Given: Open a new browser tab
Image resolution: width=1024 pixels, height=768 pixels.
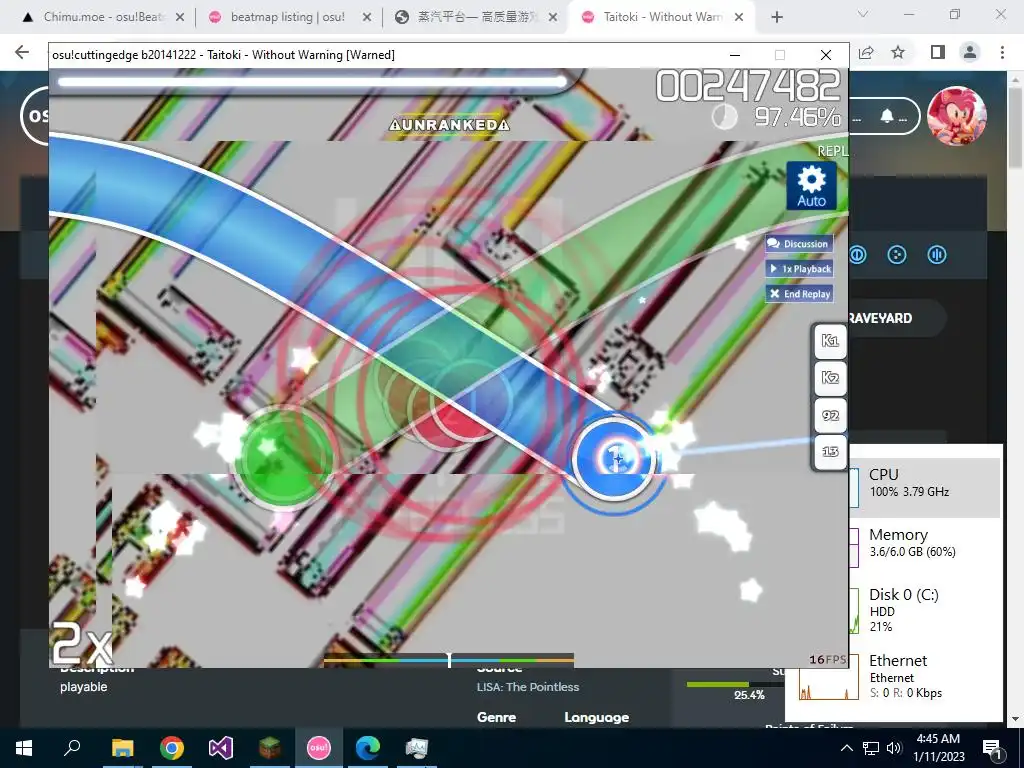Looking at the screenshot, I should click(776, 17).
